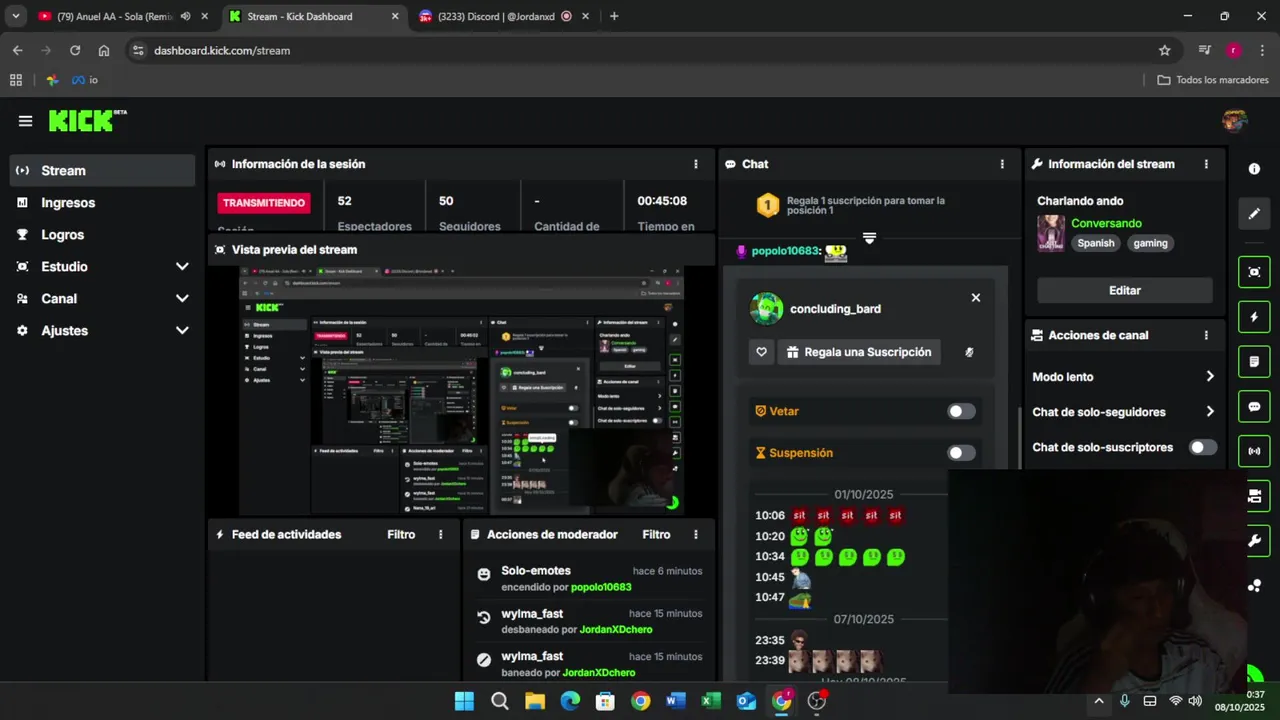Enable the Suspensión toggle
This screenshot has height=720, width=1280.
tap(961, 453)
